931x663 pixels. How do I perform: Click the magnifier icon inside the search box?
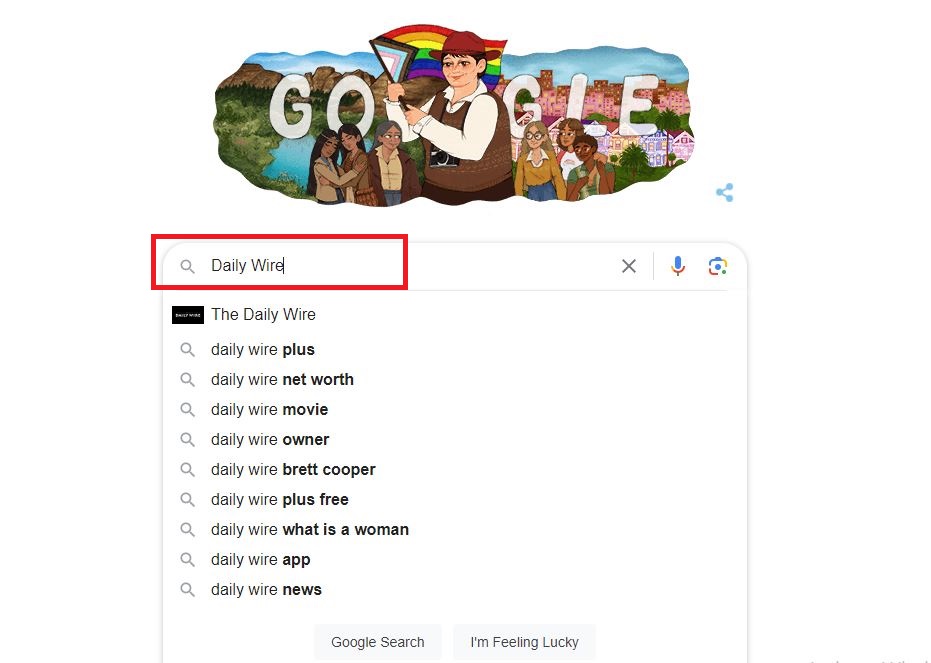coord(187,267)
